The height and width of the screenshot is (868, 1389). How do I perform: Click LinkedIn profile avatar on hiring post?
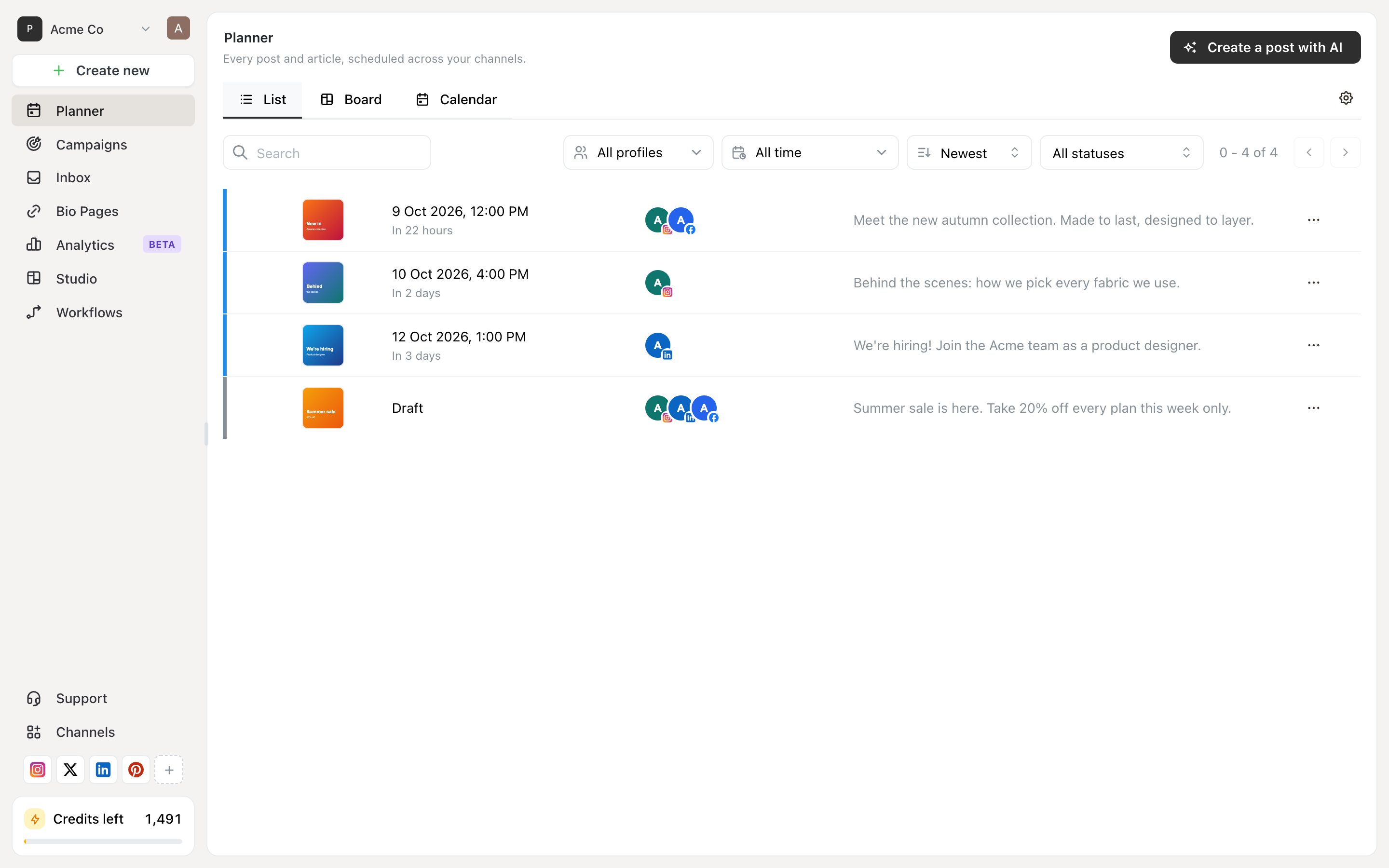(x=658, y=346)
